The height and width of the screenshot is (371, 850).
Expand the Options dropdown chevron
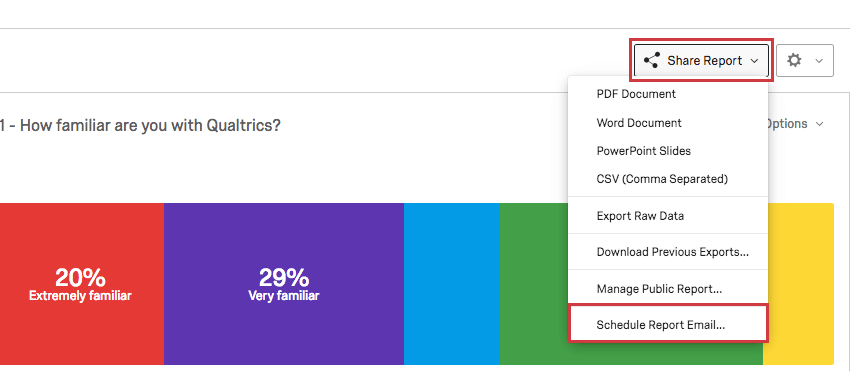pos(819,124)
